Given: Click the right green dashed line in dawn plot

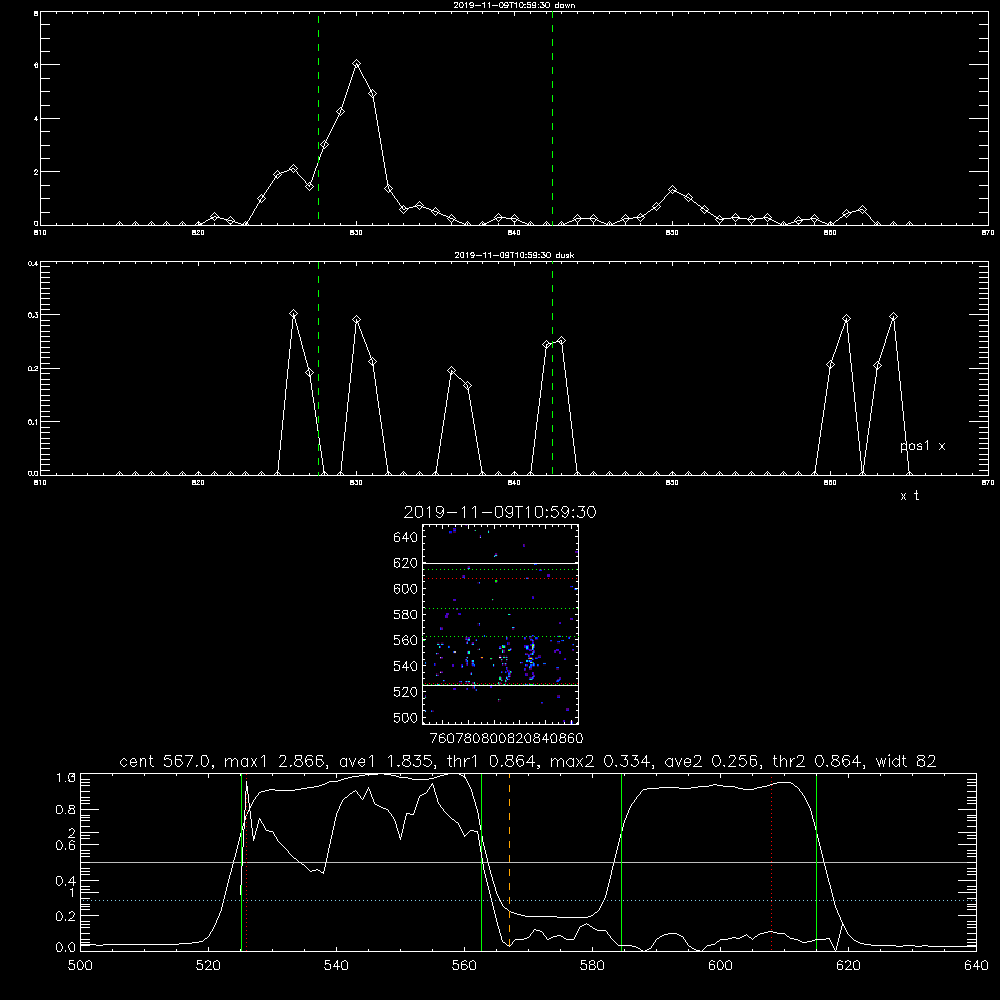Looking at the screenshot, I should (552, 118).
